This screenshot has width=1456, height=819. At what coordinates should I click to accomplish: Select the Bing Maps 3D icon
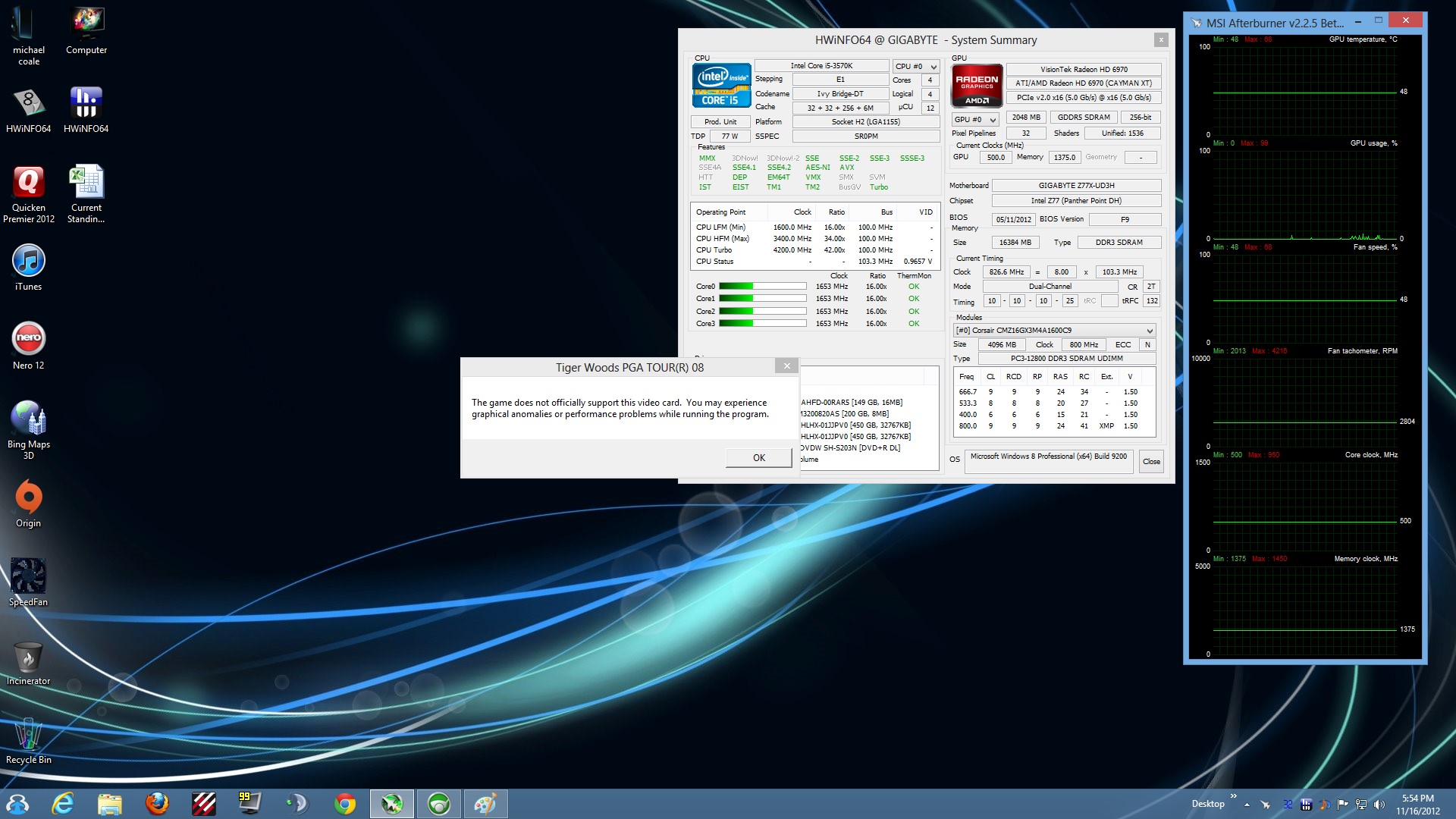click(x=28, y=430)
